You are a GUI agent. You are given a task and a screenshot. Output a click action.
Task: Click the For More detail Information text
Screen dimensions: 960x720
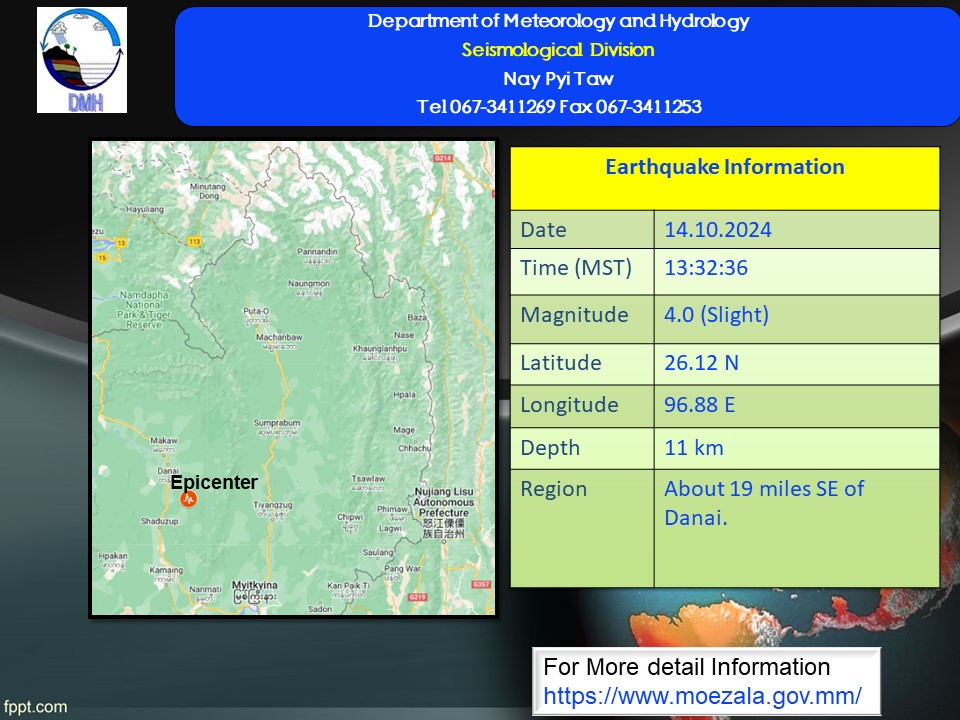(686, 667)
